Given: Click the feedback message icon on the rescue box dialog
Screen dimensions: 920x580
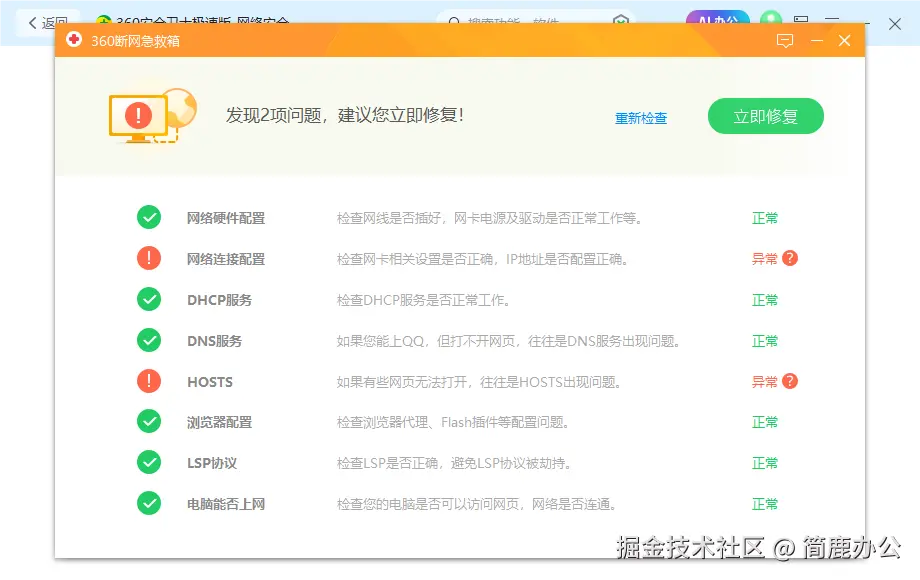Looking at the screenshot, I should tap(785, 41).
